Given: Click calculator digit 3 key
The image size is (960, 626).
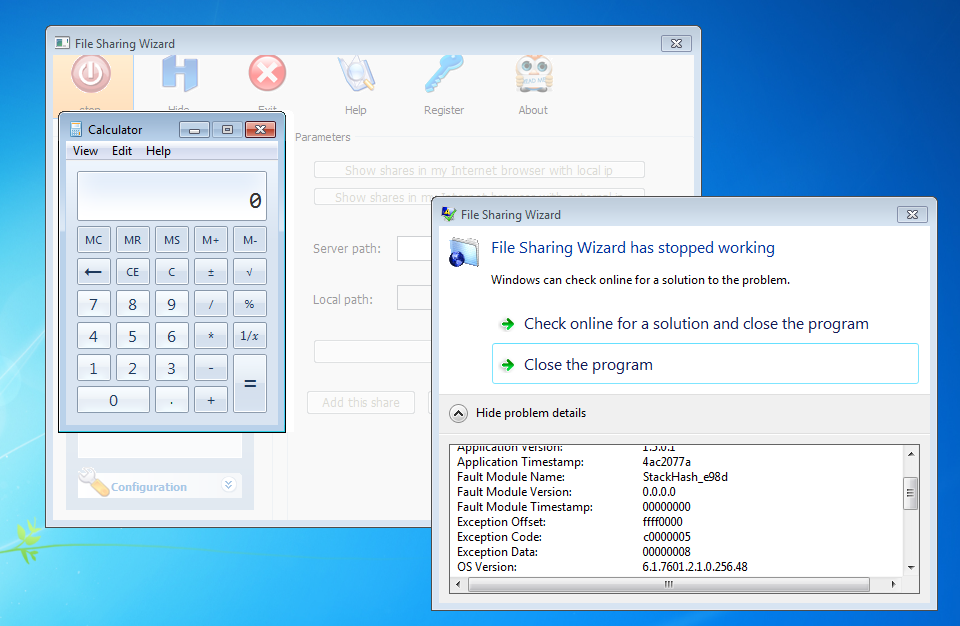Looking at the screenshot, I should [172, 368].
